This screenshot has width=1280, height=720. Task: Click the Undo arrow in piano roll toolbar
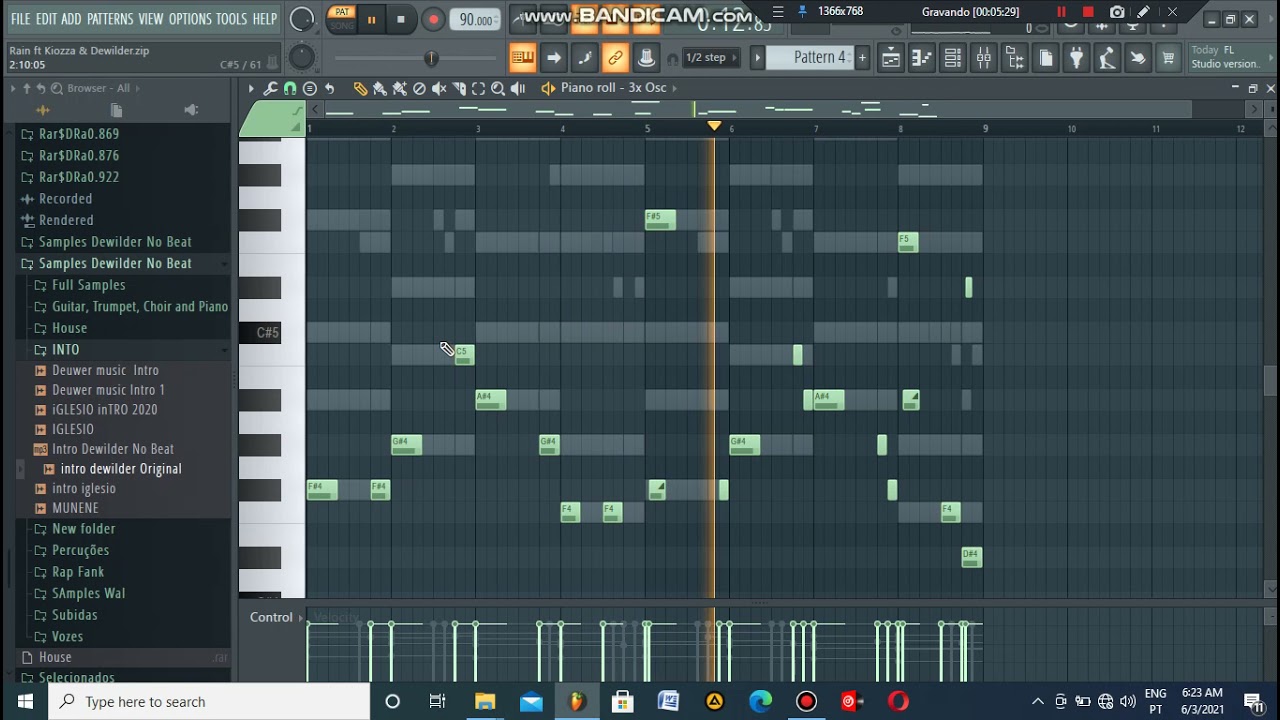pyautogui.click(x=329, y=88)
